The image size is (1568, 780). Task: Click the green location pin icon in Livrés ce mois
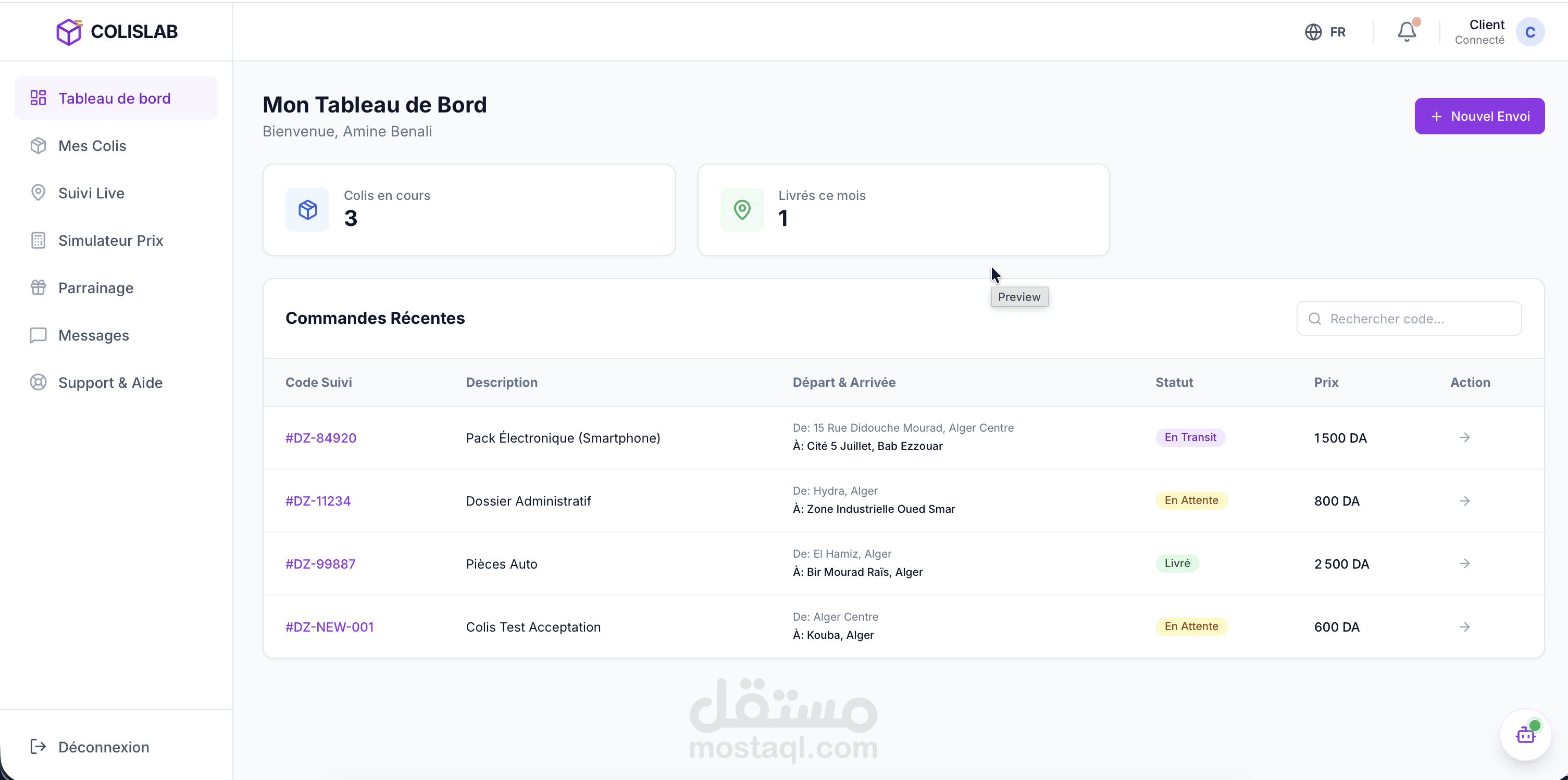(742, 210)
